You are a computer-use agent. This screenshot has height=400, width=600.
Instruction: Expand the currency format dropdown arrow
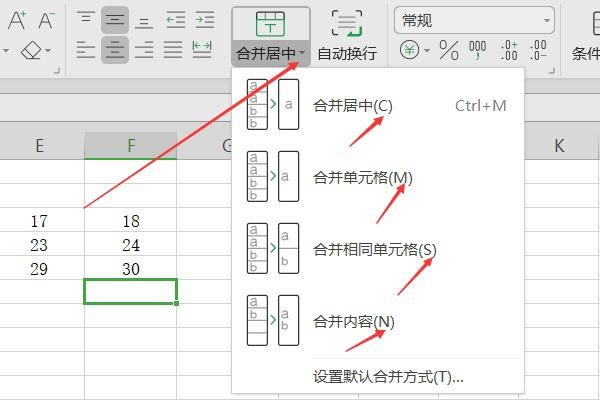[426, 50]
